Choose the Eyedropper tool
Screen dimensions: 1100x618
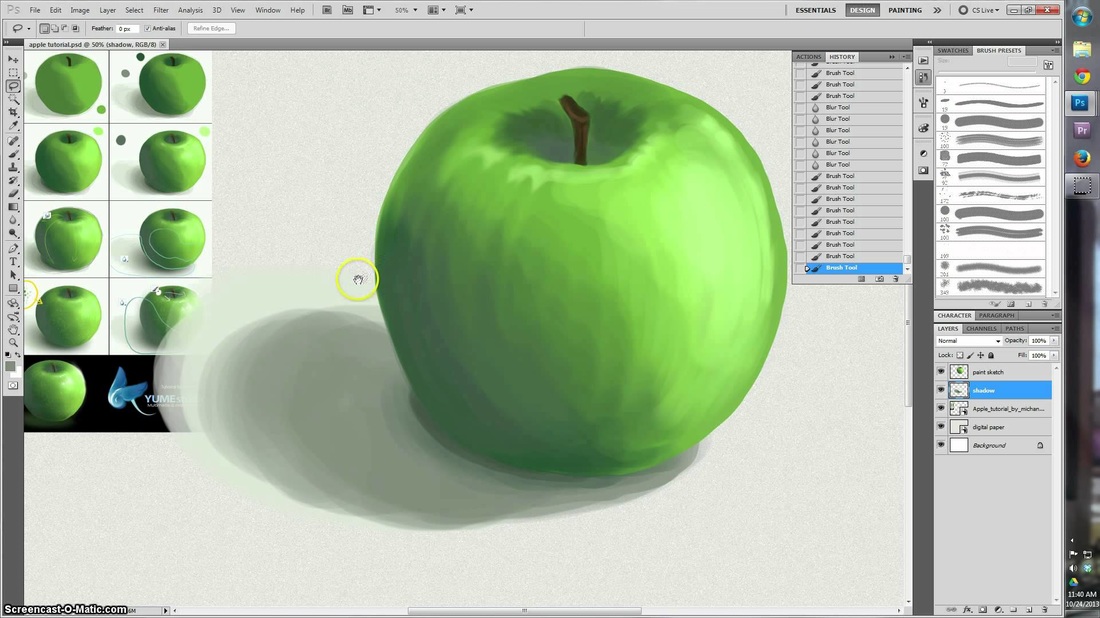pyautogui.click(x=13, y=125)
